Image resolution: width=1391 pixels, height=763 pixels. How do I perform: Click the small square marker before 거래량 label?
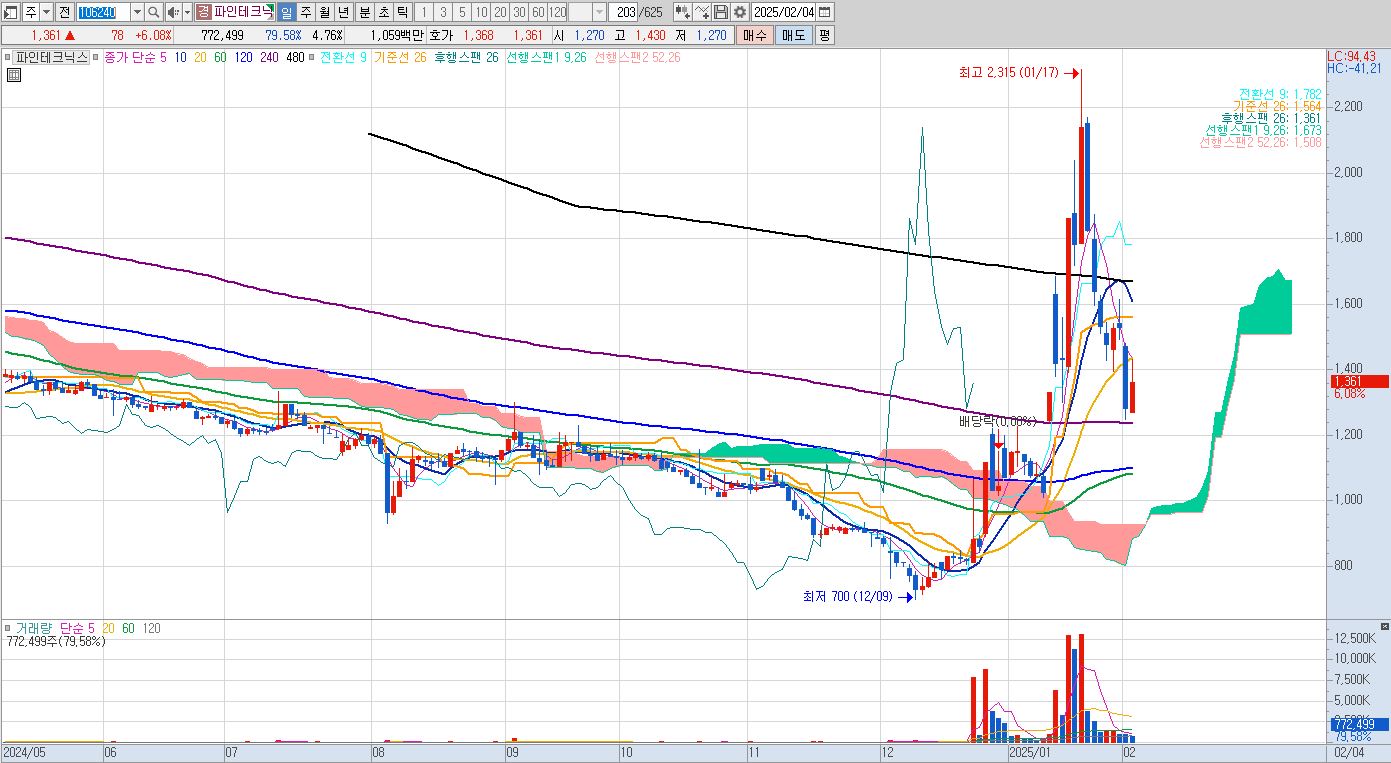(8, 628)
